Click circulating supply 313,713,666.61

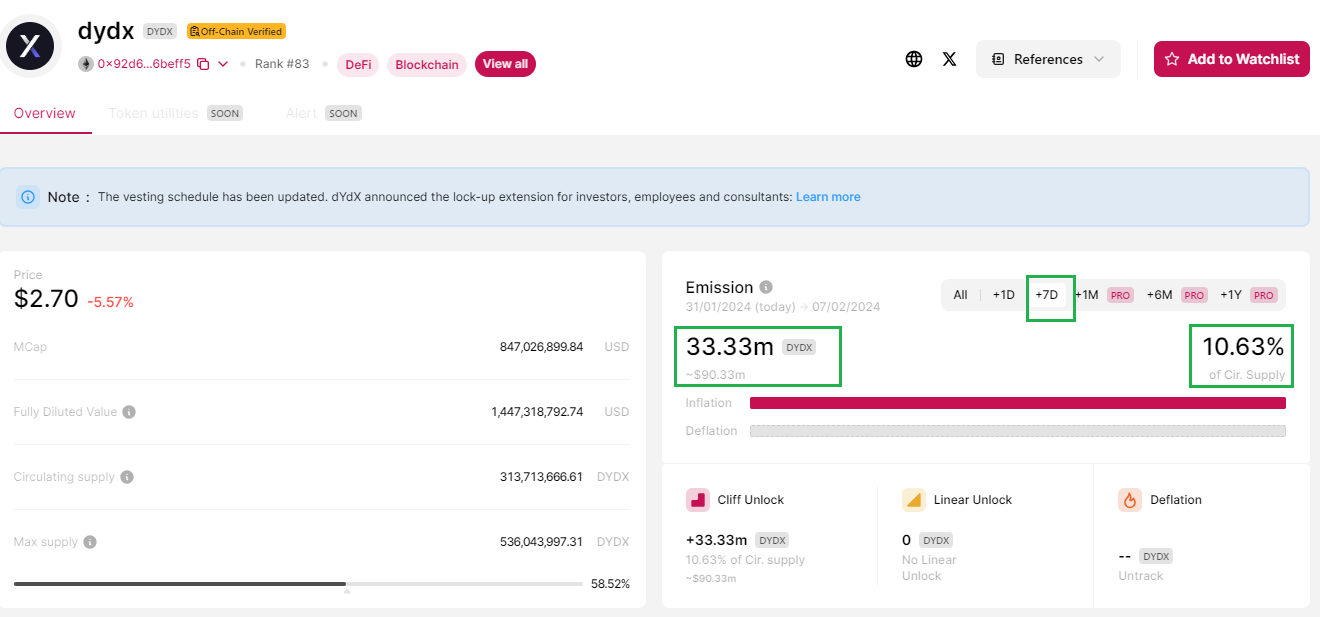541,477
